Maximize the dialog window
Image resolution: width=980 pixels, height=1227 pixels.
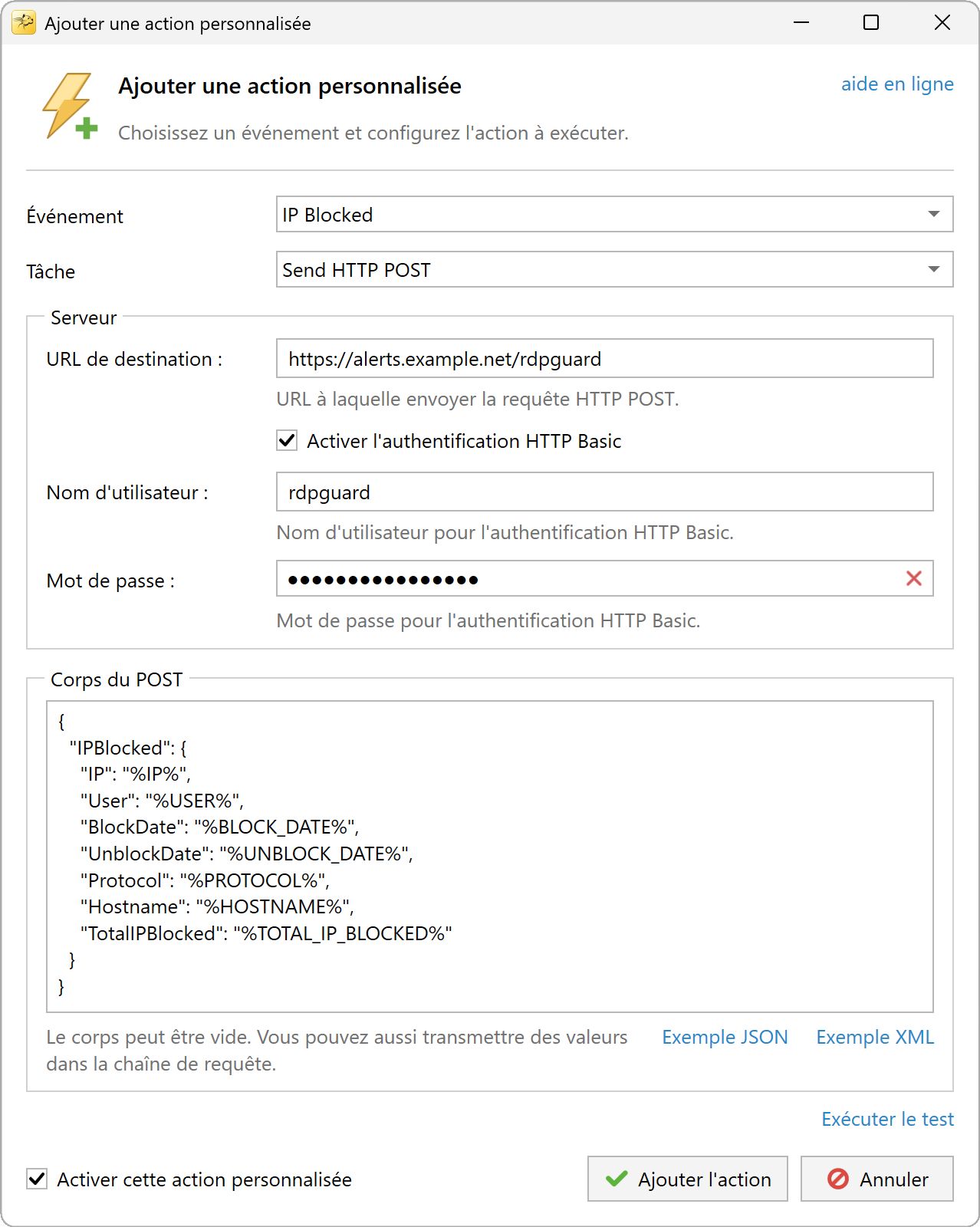871,22
